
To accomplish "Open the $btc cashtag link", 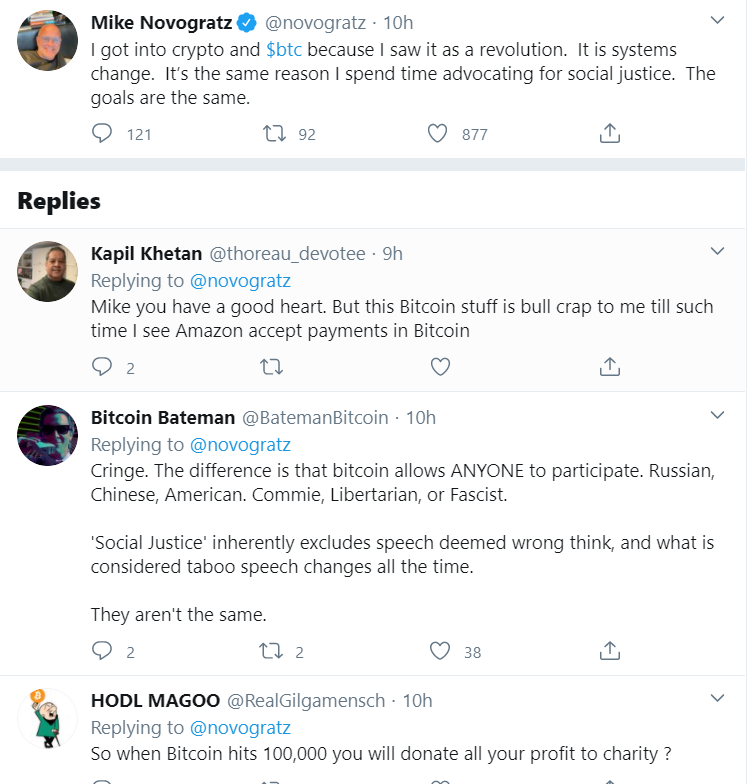I will point(284,50).
